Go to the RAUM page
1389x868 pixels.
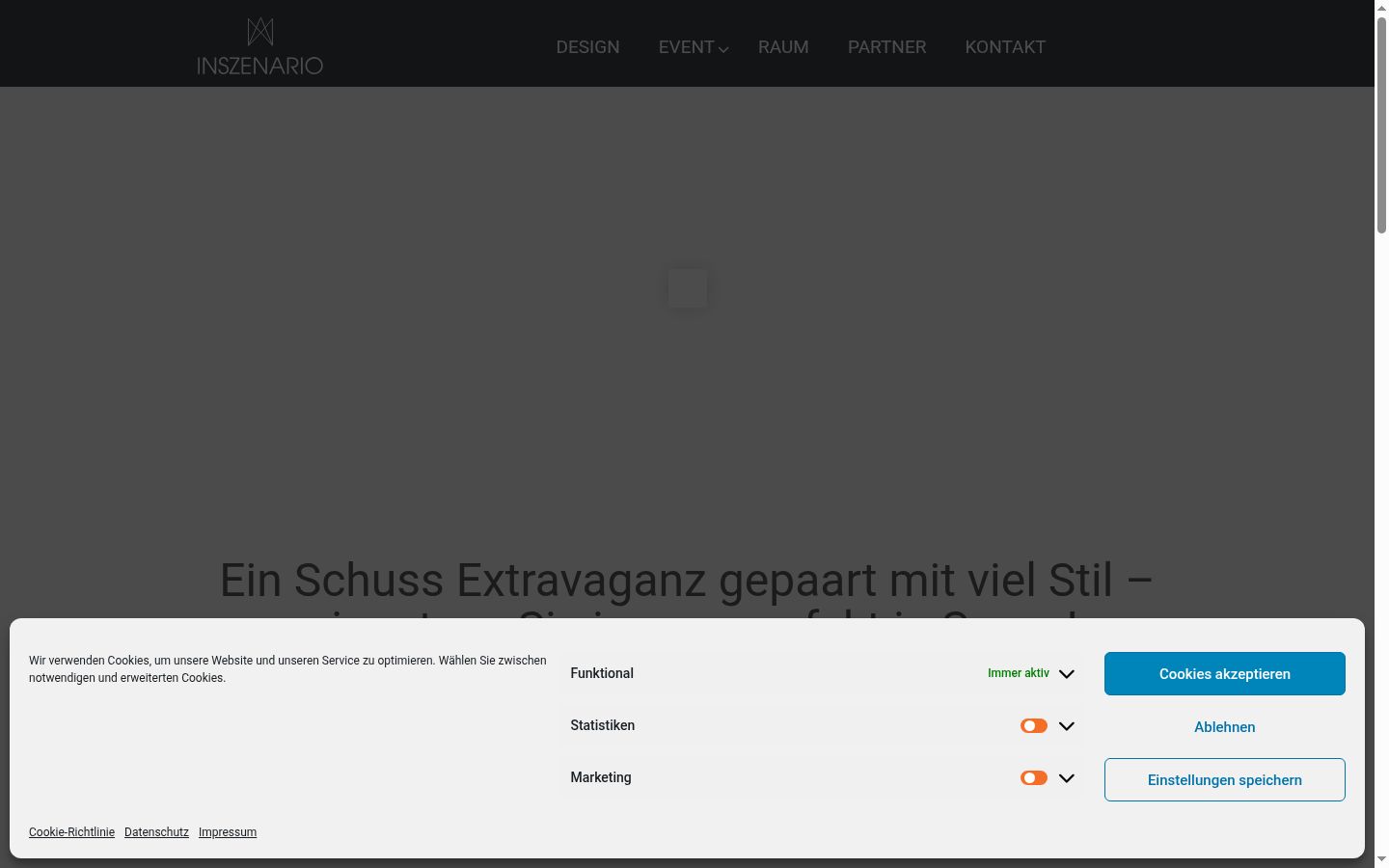(x=783, y=47)
